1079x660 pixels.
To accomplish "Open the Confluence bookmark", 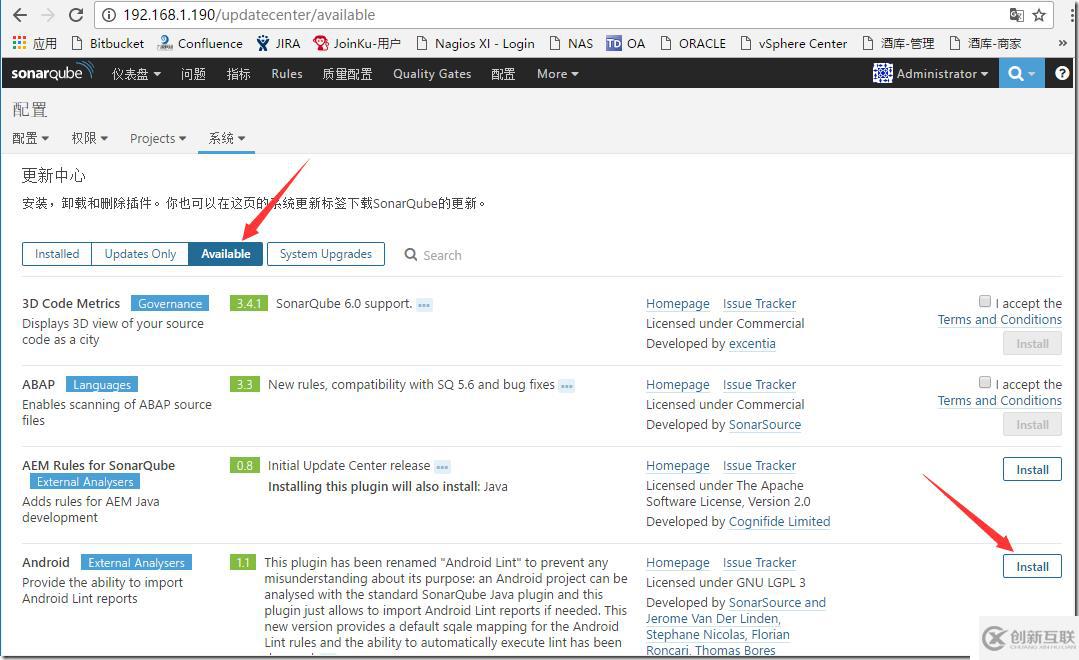I will (200, 43).
